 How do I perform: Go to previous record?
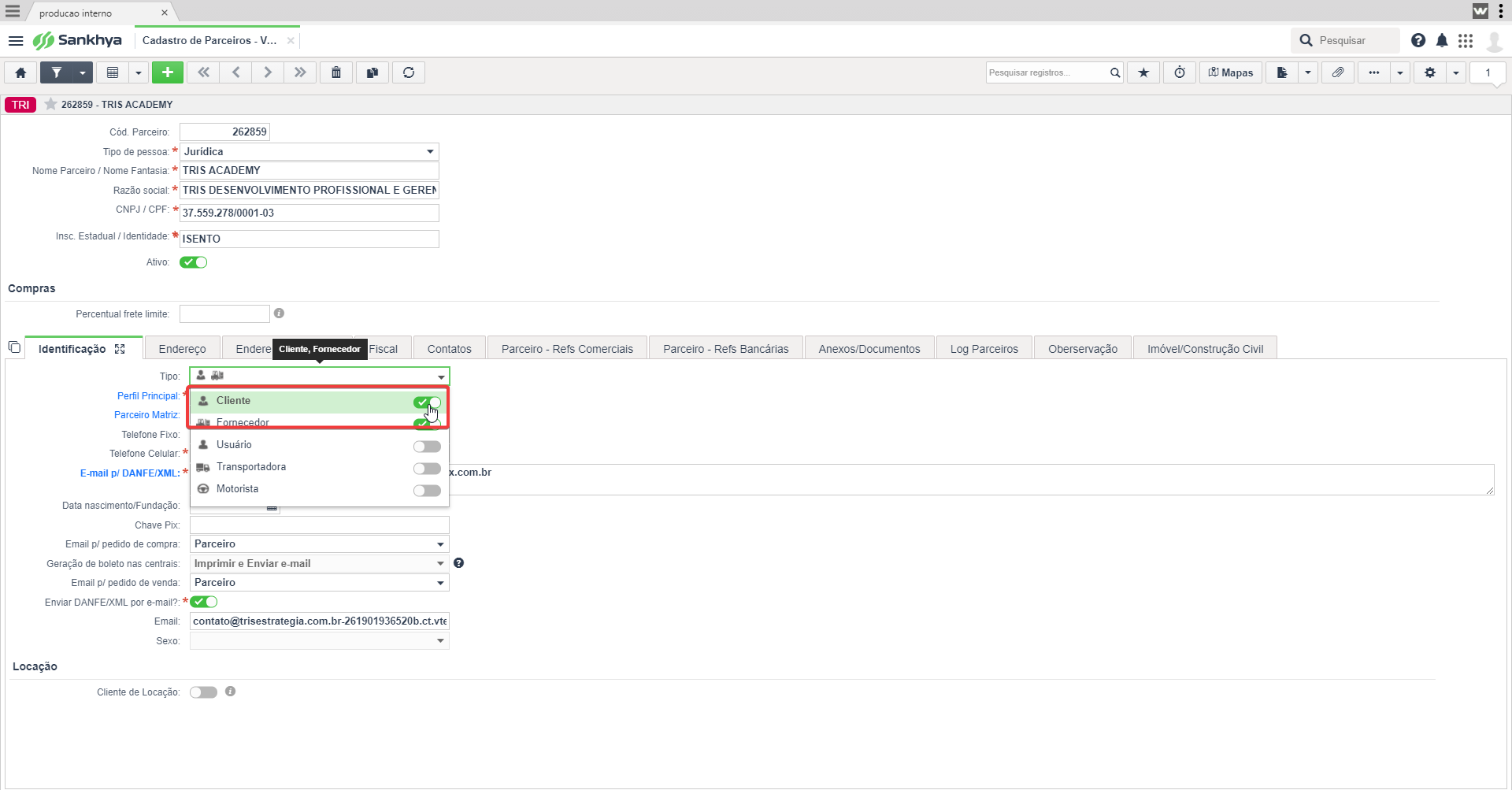tap(236, 72)
